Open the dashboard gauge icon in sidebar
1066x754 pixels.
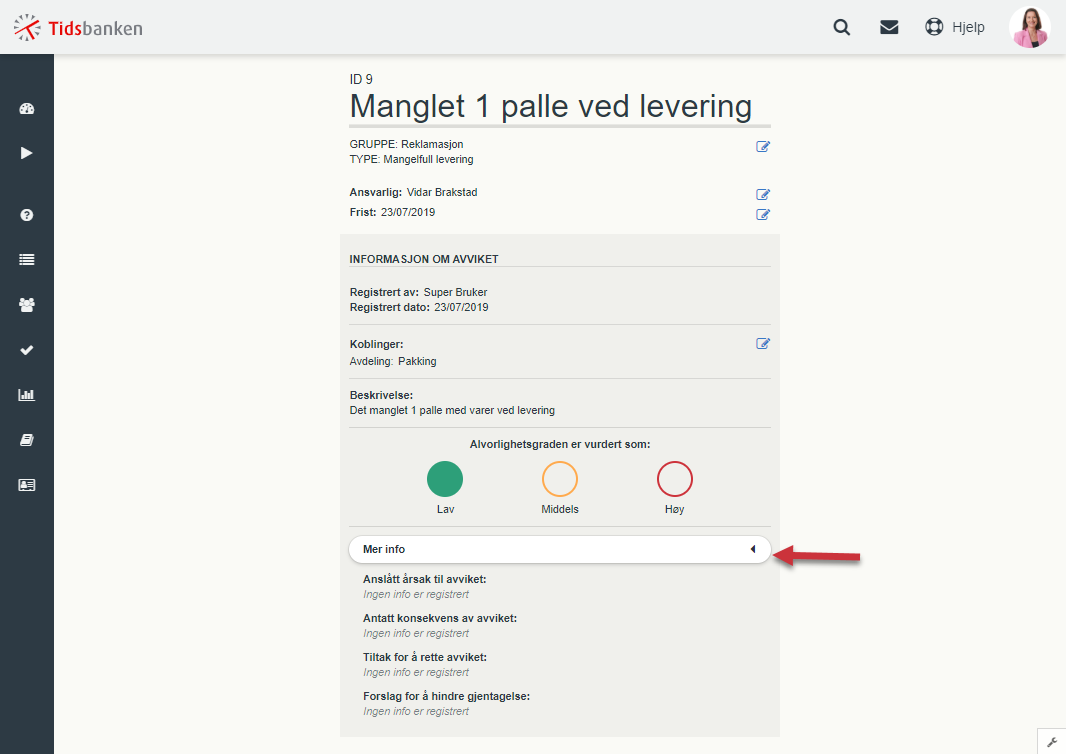[x=27, y=109]
